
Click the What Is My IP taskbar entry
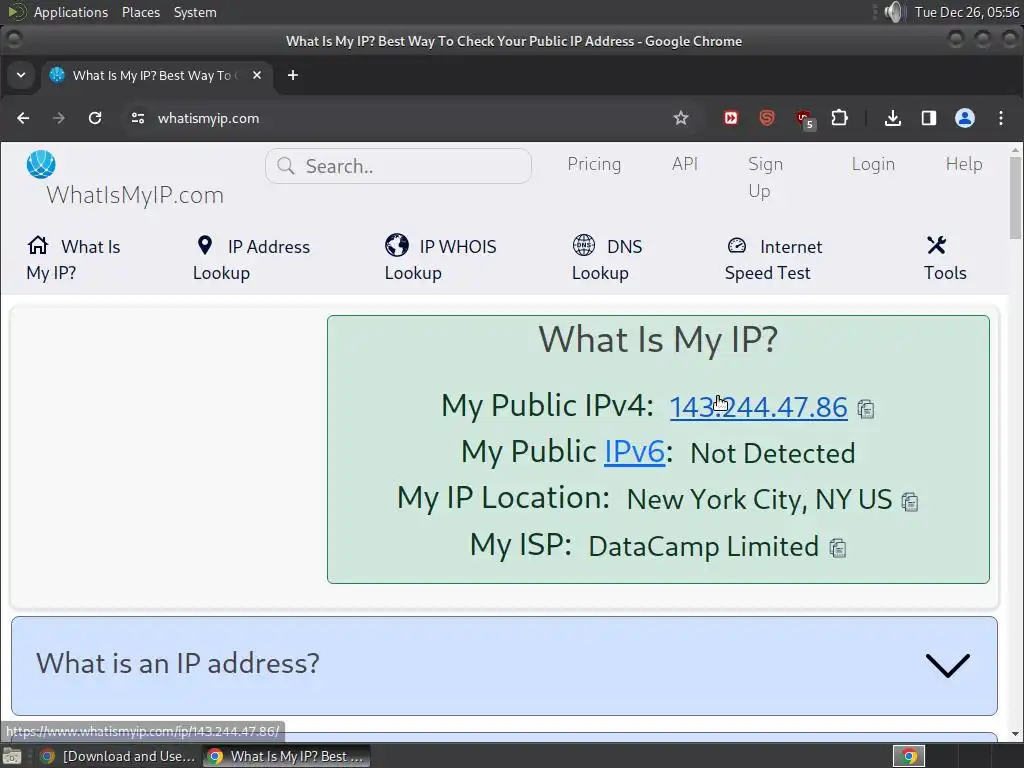[286, 756]
